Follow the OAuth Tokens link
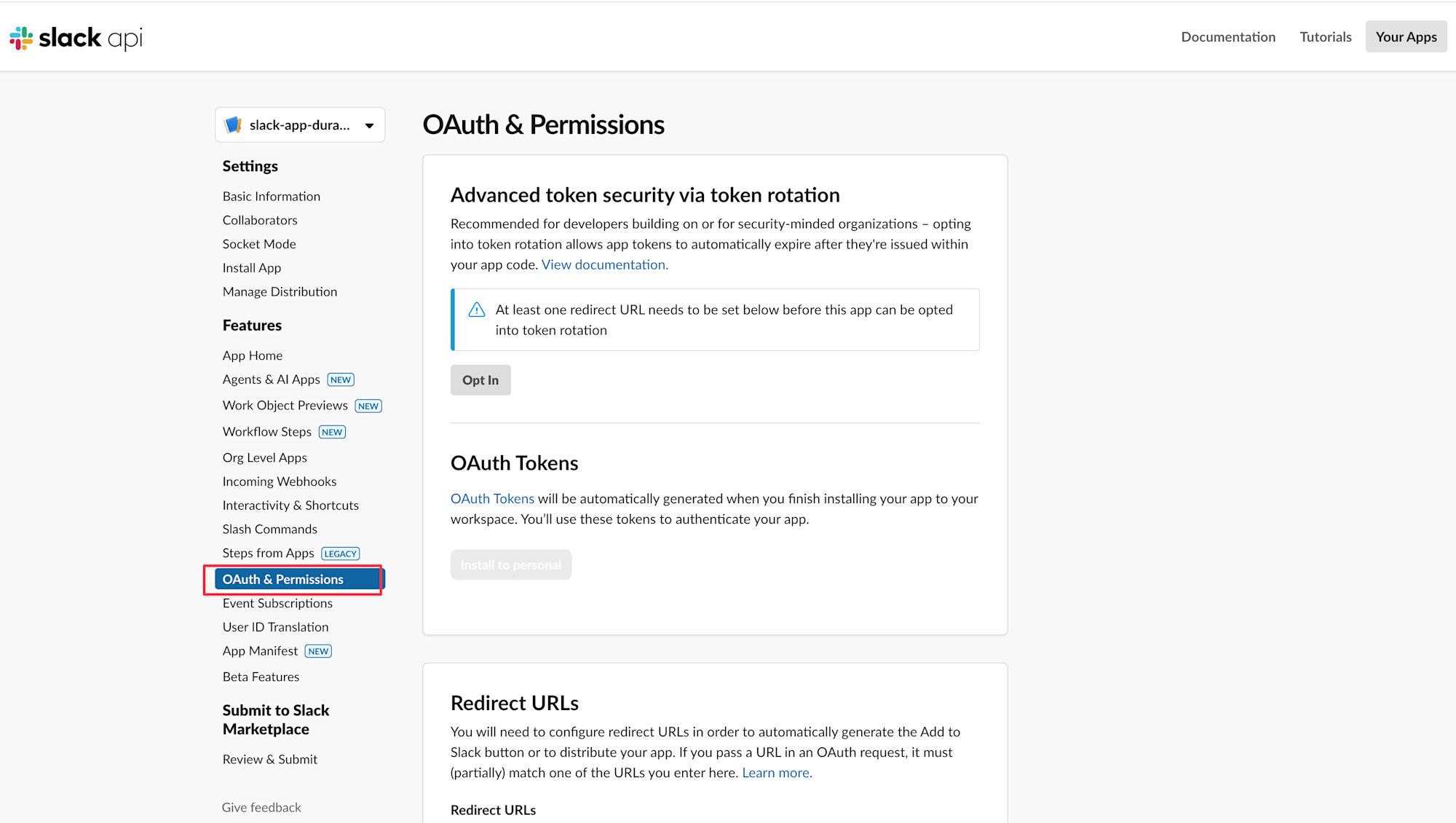This screenshot has height=823, width=1456. (x=492, y=499)
